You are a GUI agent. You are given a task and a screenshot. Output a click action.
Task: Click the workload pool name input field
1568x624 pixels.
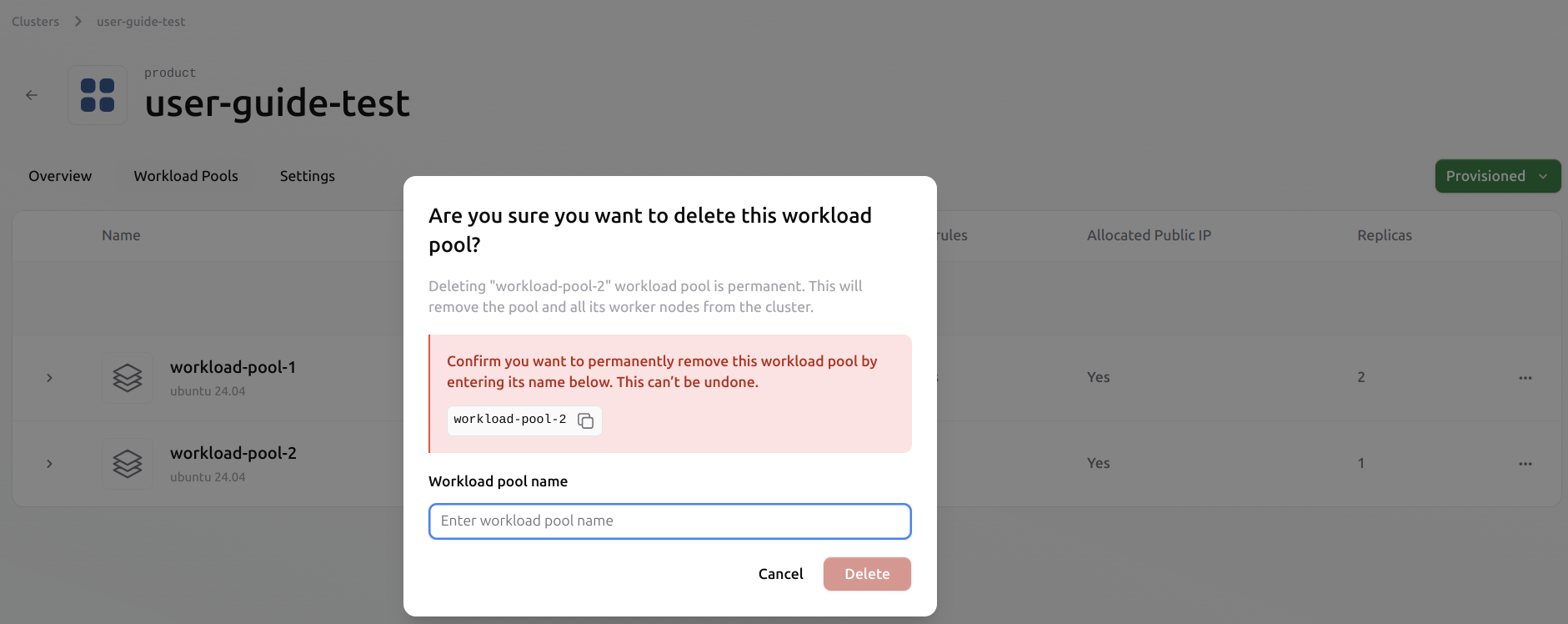pyautogui.click(x=669, y=521)
